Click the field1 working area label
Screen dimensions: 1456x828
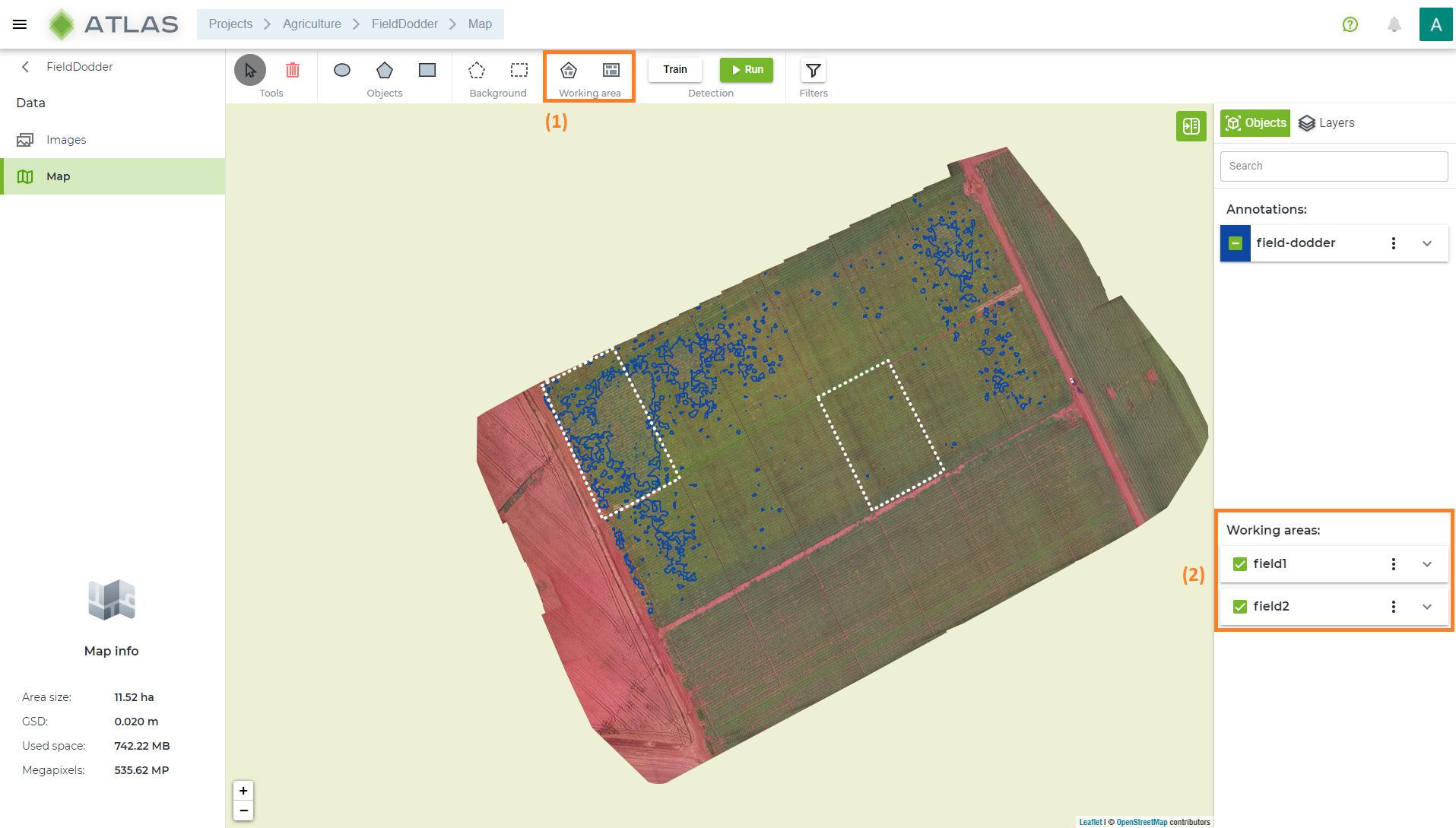[1270, 564]
